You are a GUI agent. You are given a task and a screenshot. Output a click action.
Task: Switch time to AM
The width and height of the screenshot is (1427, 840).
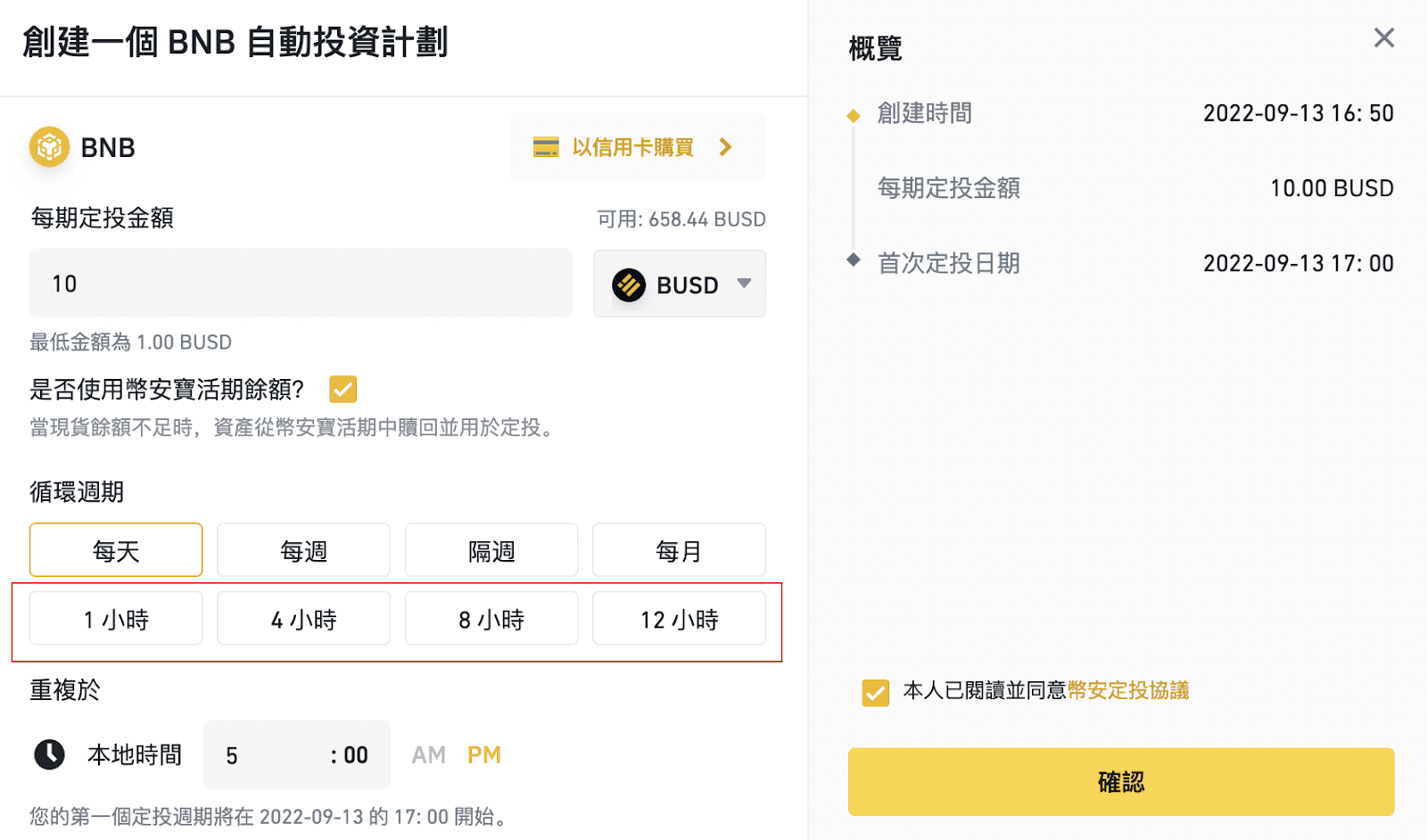[x=428, y=755]
